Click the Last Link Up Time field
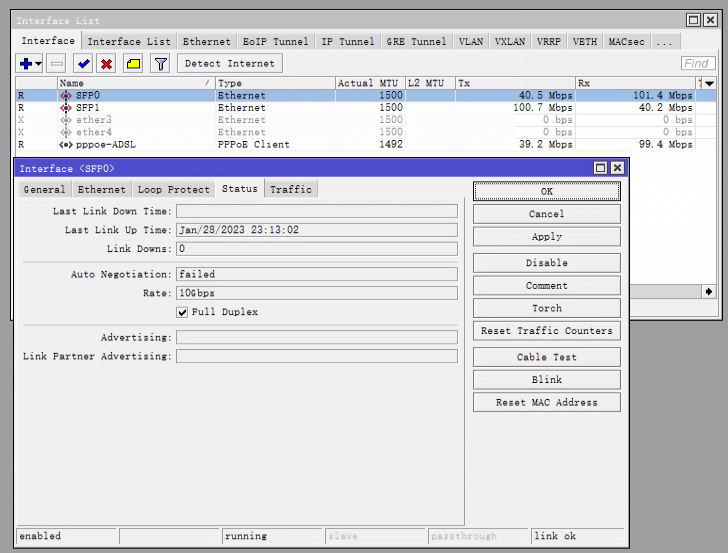Viewport: 728px width, 553px height. 317,230
